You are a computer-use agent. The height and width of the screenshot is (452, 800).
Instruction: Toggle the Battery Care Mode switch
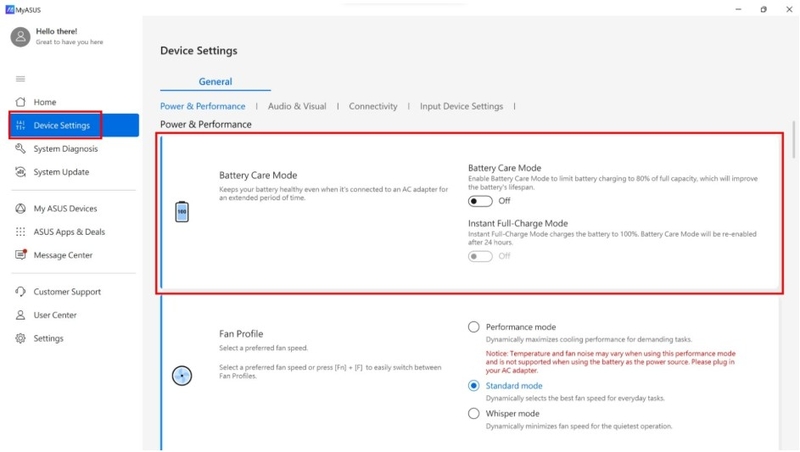(x=480, y=201)
